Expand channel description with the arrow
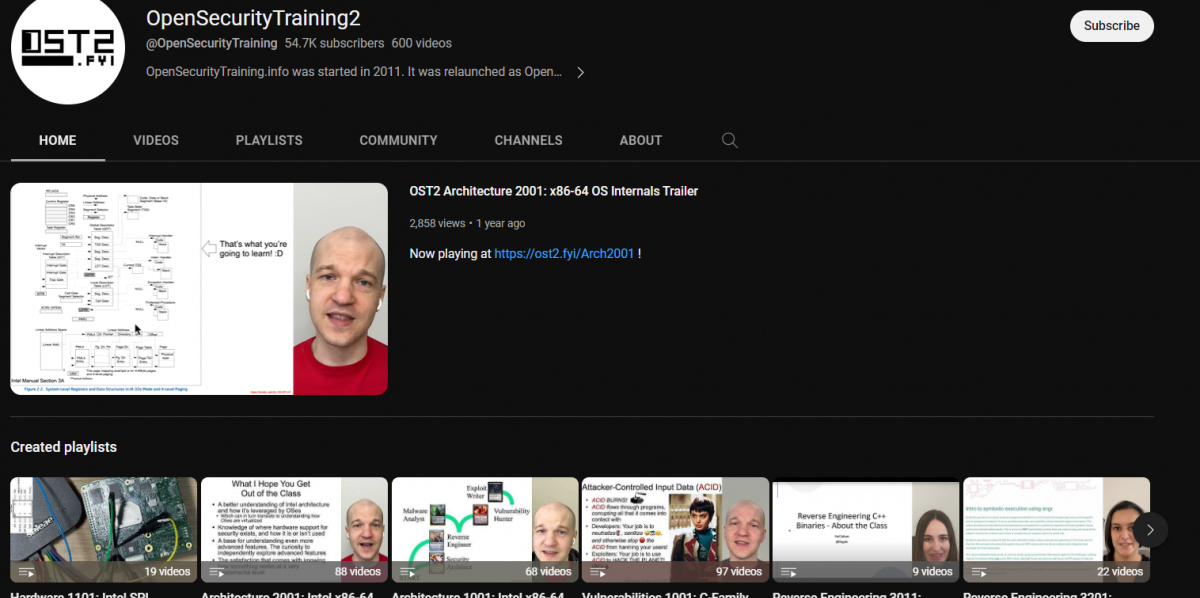The width and height of the screenshot is (1200, 598). coord(580,72)
